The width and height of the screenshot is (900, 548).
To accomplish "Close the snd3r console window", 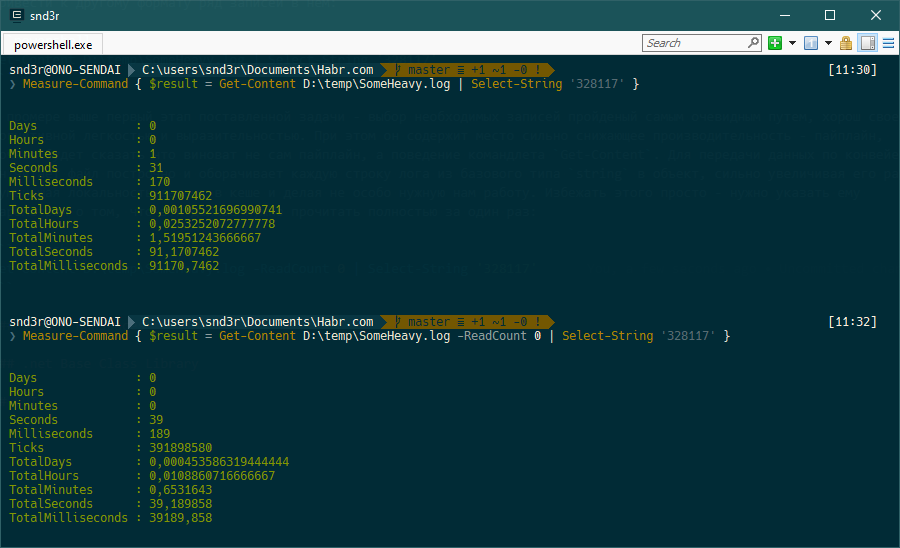I will (875, 15).
